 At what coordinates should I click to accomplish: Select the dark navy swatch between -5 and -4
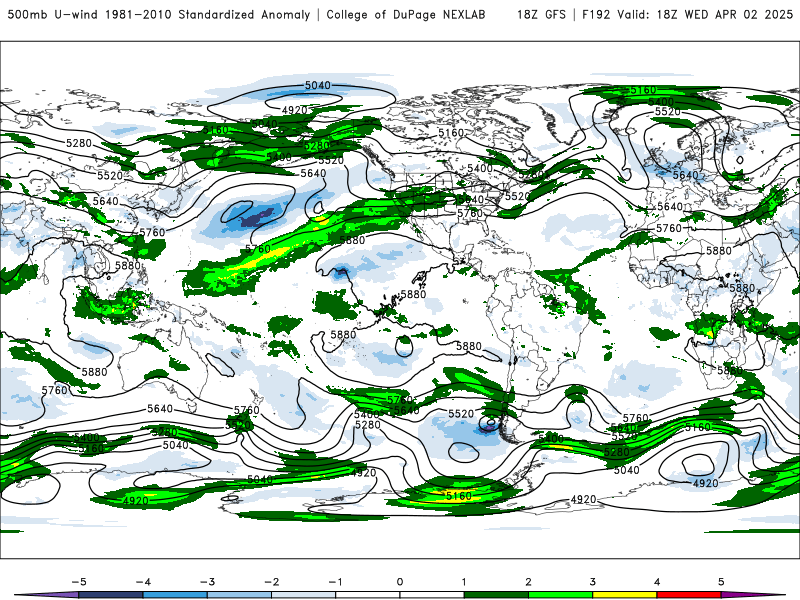click(x=111, y=595)
